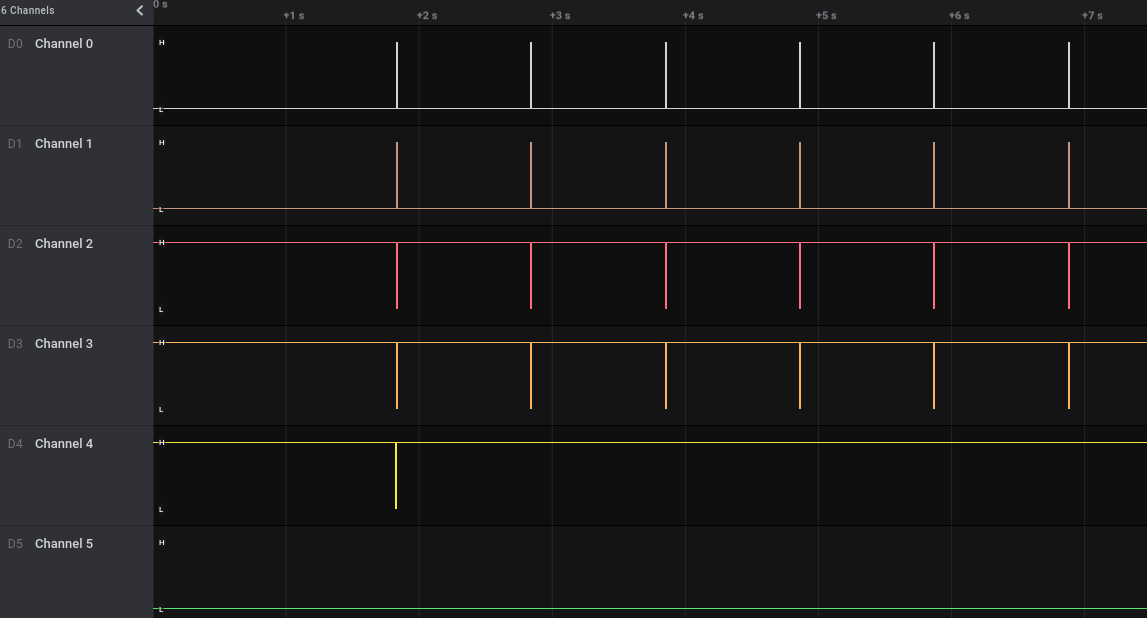Select the Channel 0 name label

[x=64, y=44]
